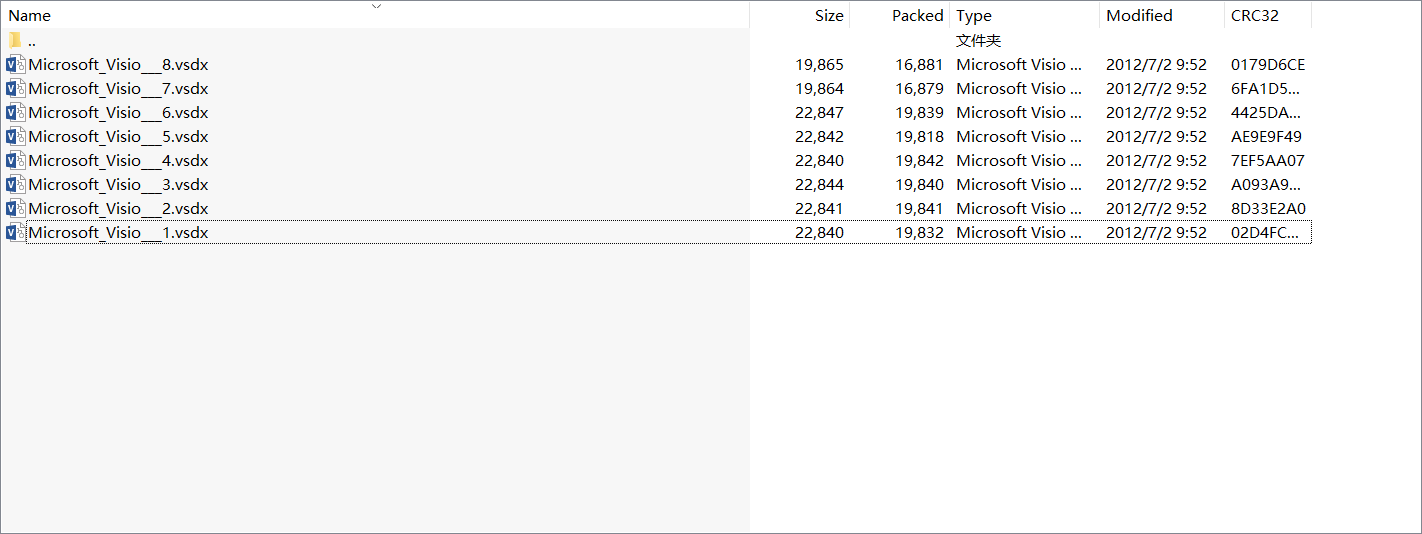Click the Visio icon of Microsoft_Visio___1.vsdx
This screenshot has width=1422, height=534.
coord(15,232)
